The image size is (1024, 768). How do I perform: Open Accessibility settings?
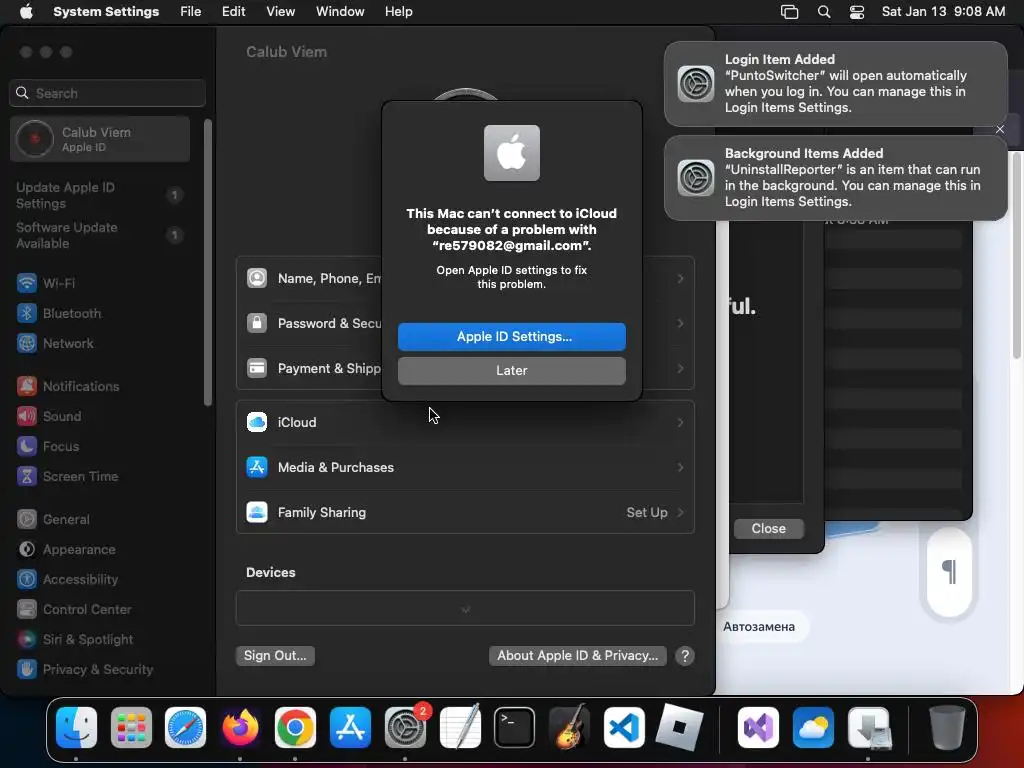click(x=67, y=579)
